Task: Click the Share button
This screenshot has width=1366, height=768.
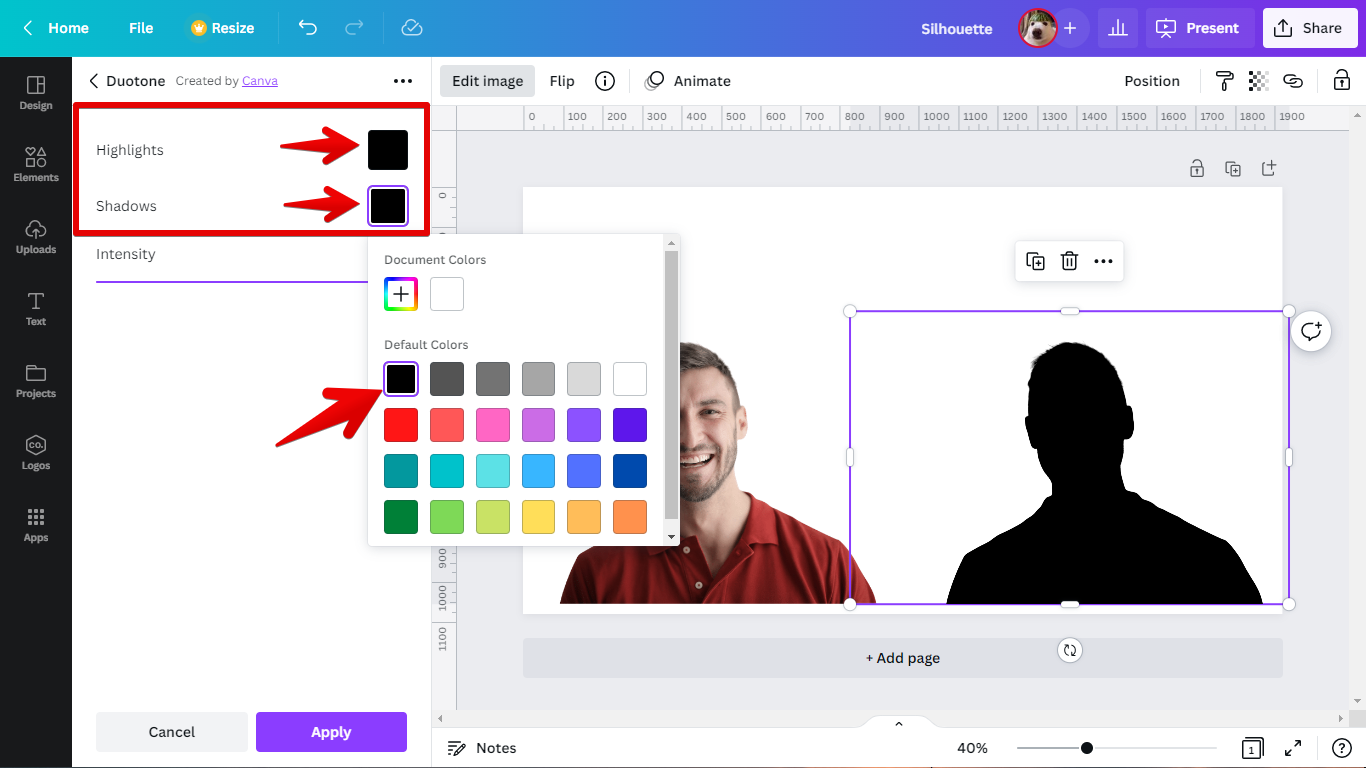Action: (1308, 28)
